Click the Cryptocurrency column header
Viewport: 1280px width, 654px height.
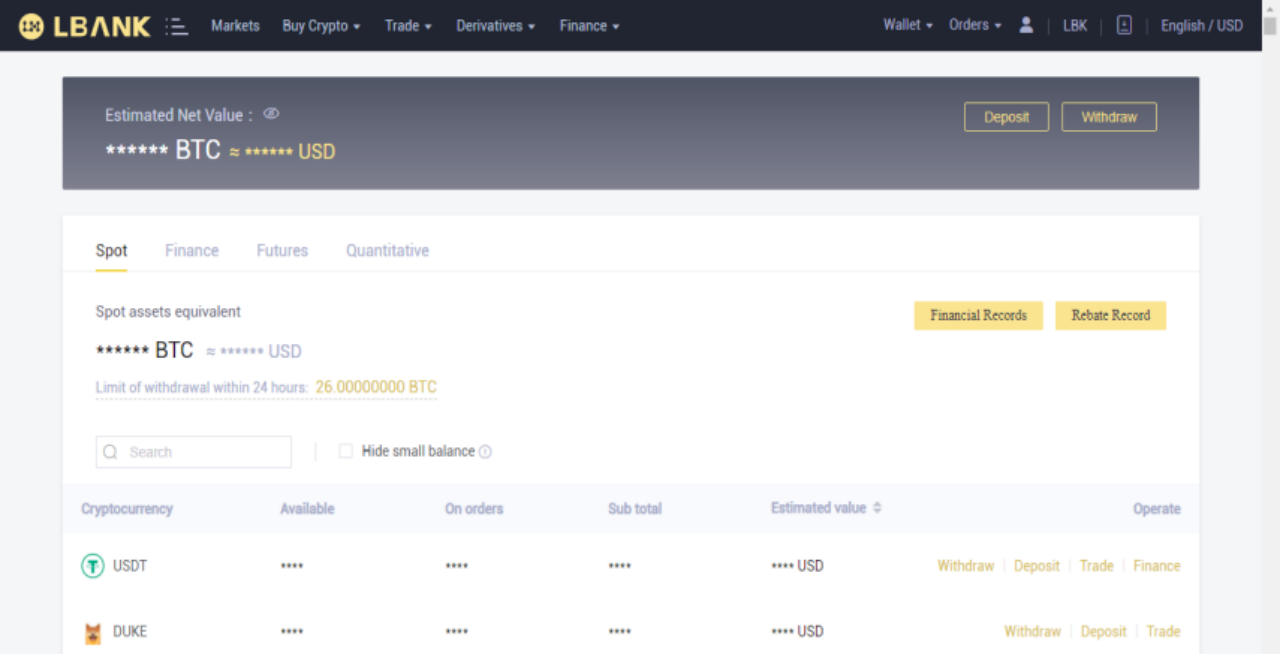pos(127,509)
